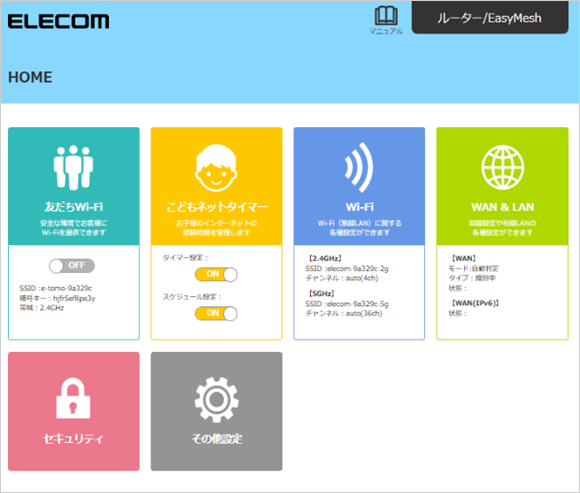Turn off the タイマー設定 ON switch
The width and height of the screenshot is (580, 493).
216,274
